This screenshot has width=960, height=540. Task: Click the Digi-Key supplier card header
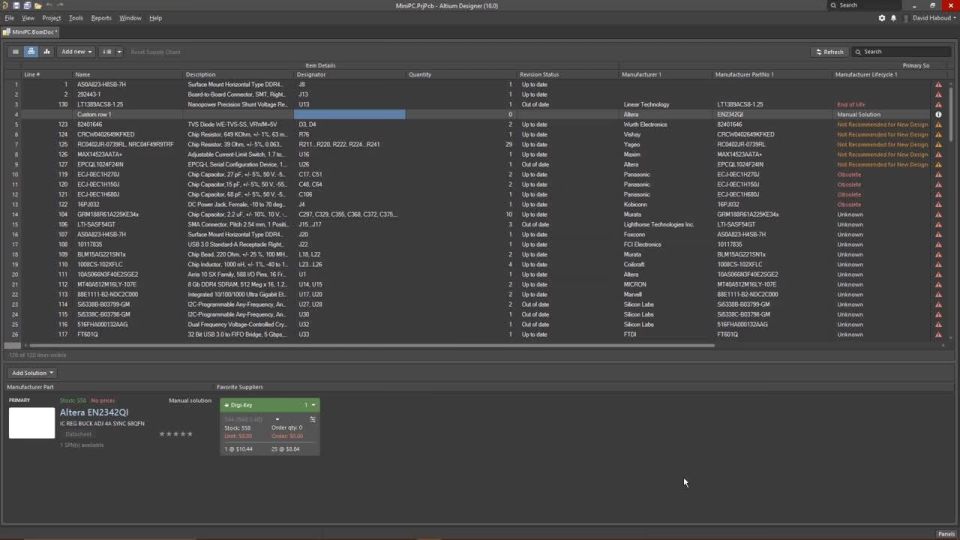pyautogui.click(x=269, y=405)
